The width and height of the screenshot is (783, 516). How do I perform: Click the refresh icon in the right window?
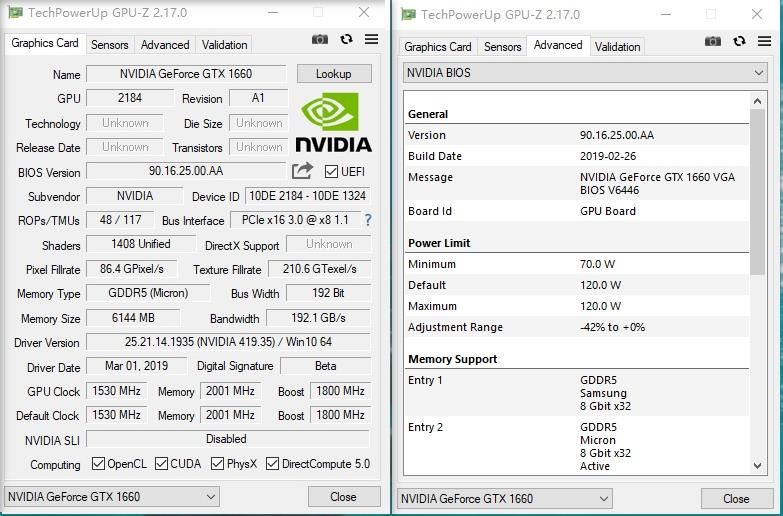pyautogui.click(x=739, y=41)
